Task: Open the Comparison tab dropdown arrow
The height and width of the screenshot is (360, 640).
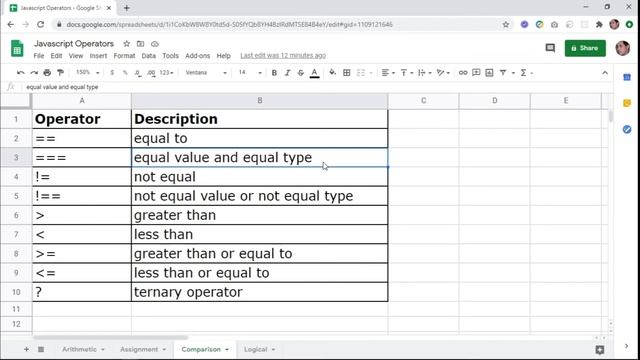Action: click(x=227, y=350)
